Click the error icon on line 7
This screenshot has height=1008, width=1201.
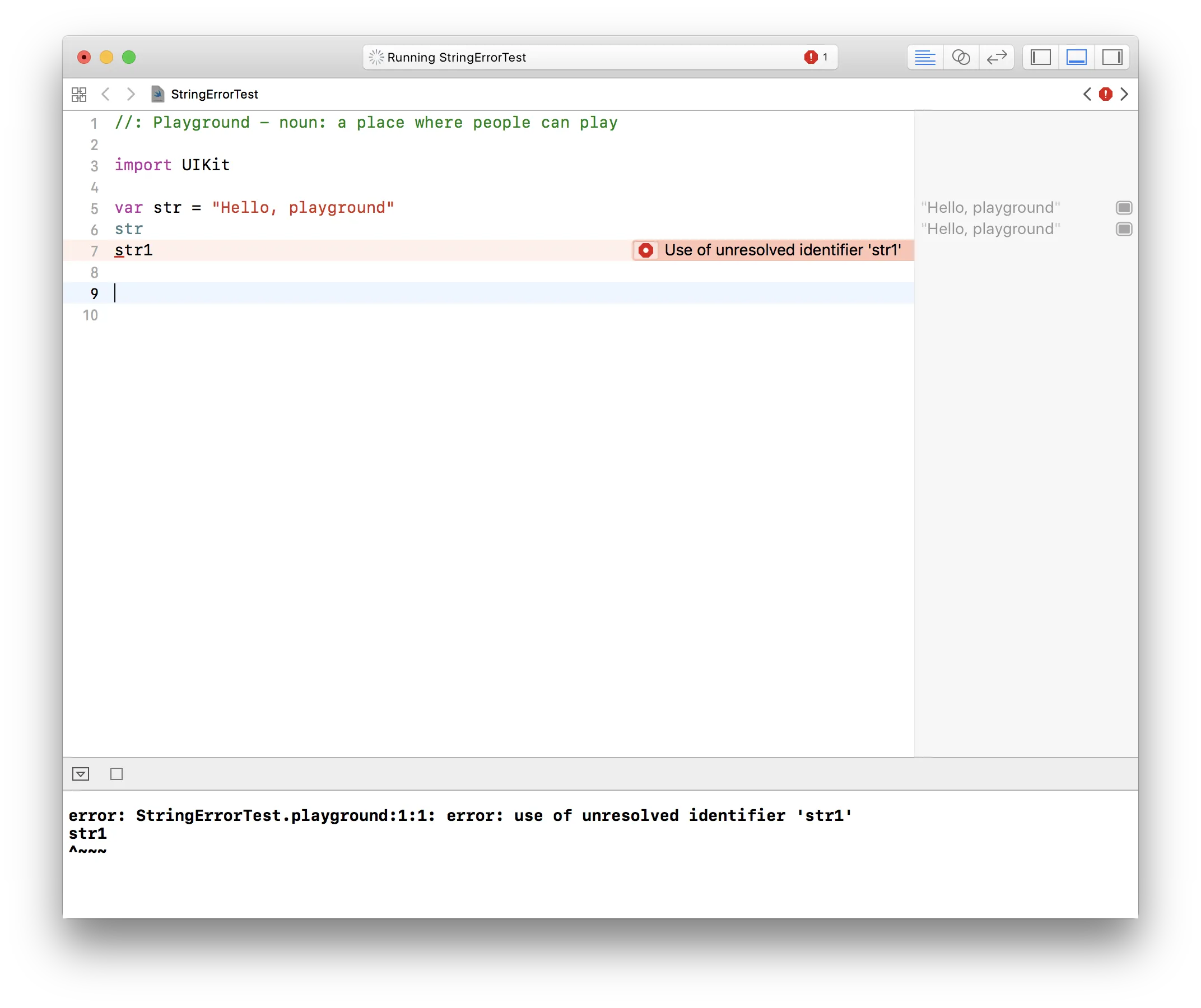tap(646, 250)
